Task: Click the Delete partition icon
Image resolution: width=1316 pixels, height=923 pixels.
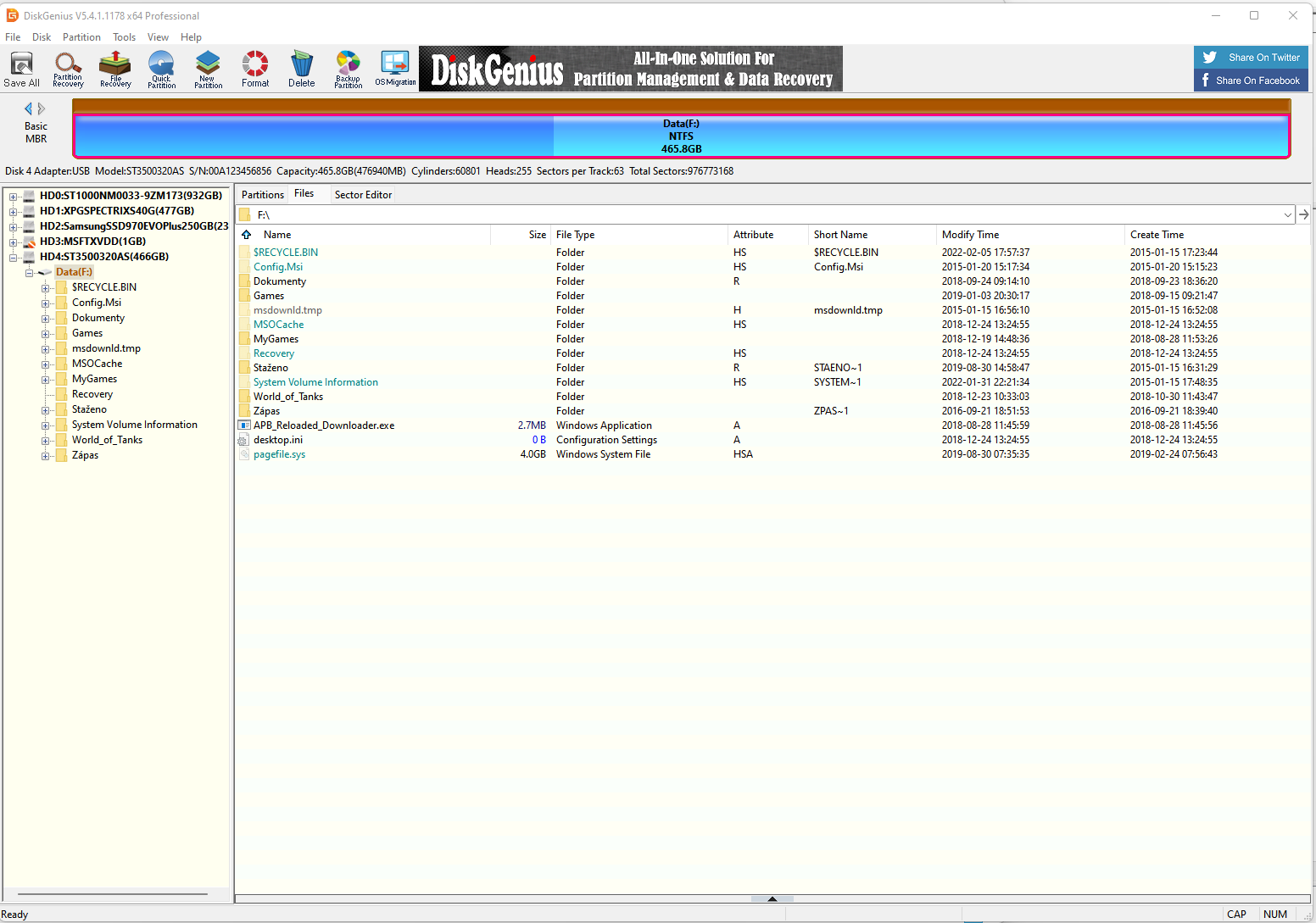Action: click(301, 69)
